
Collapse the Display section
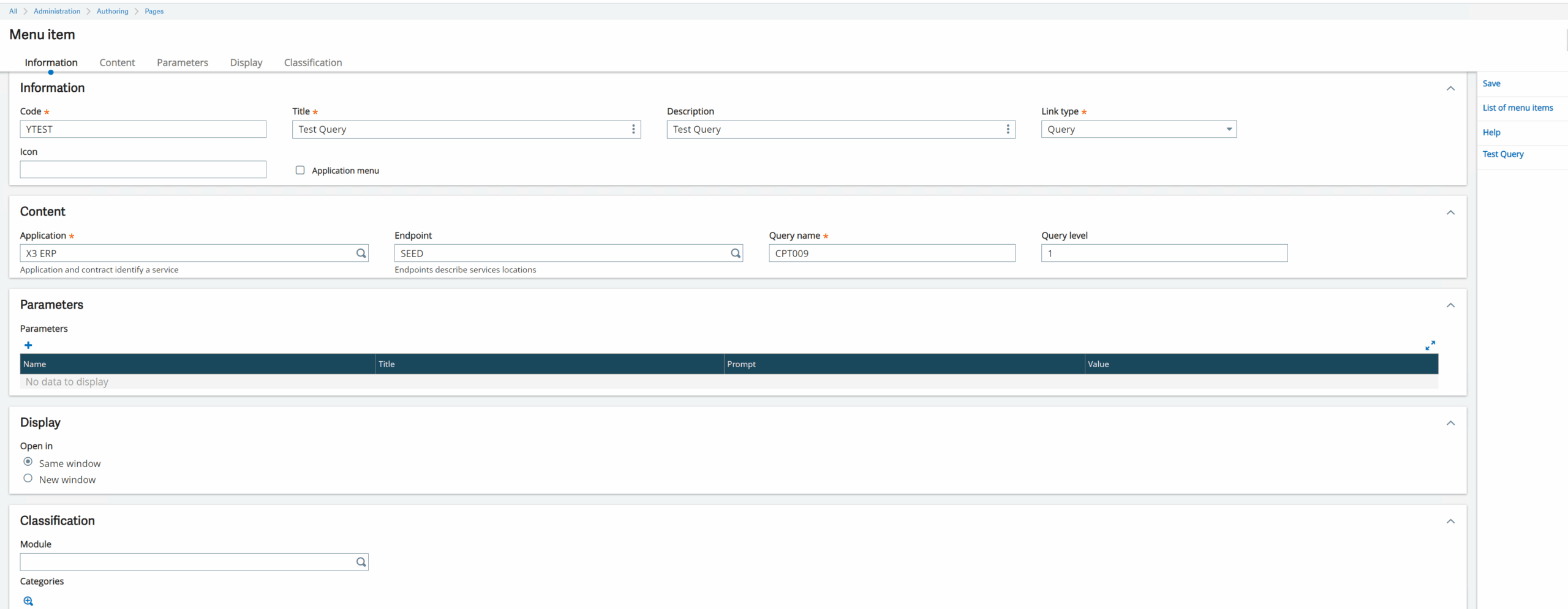tap(1450, 423)
